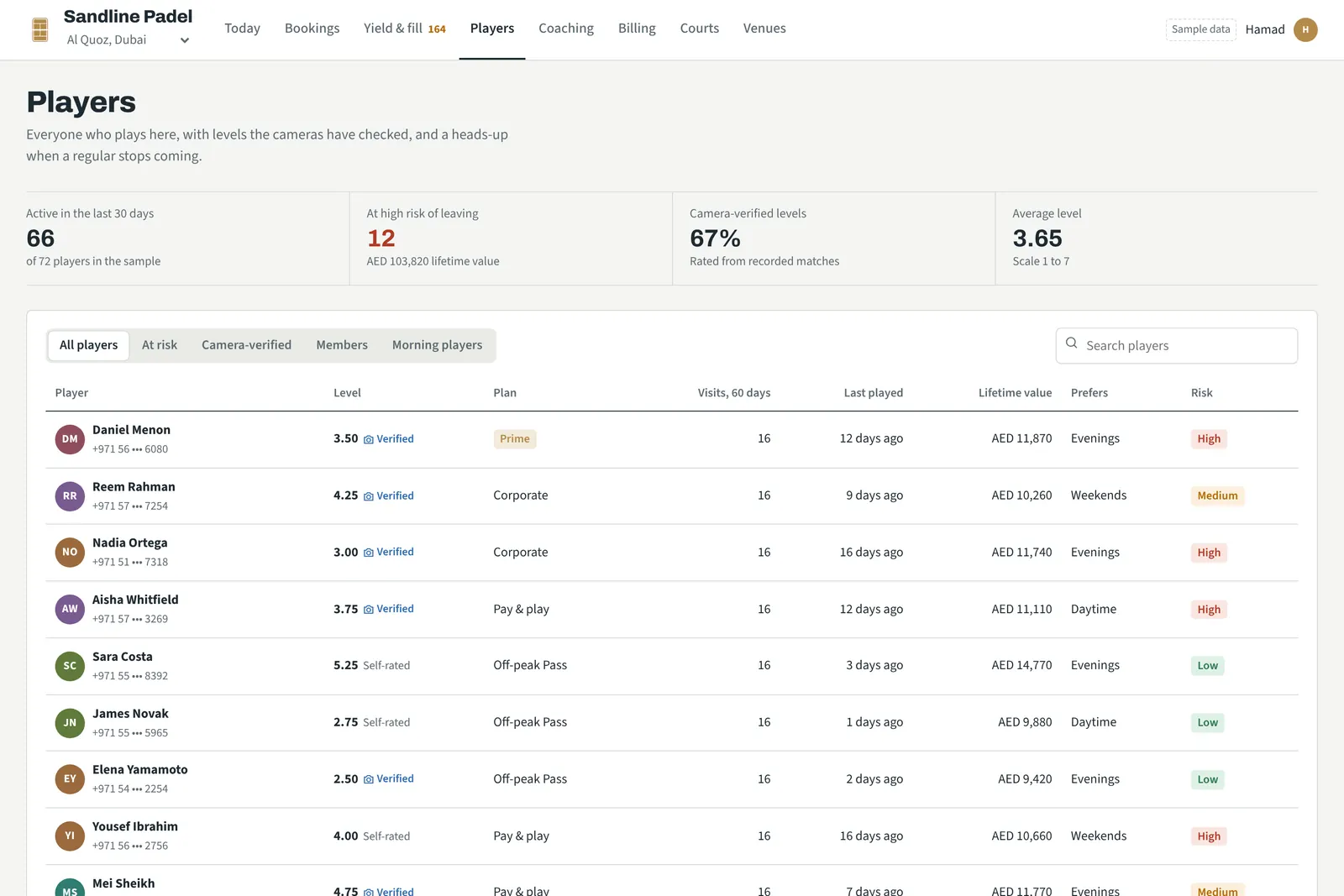Select the Camera-verified filter
Viewport: 1344px width, 896px height.
[246, 345]
